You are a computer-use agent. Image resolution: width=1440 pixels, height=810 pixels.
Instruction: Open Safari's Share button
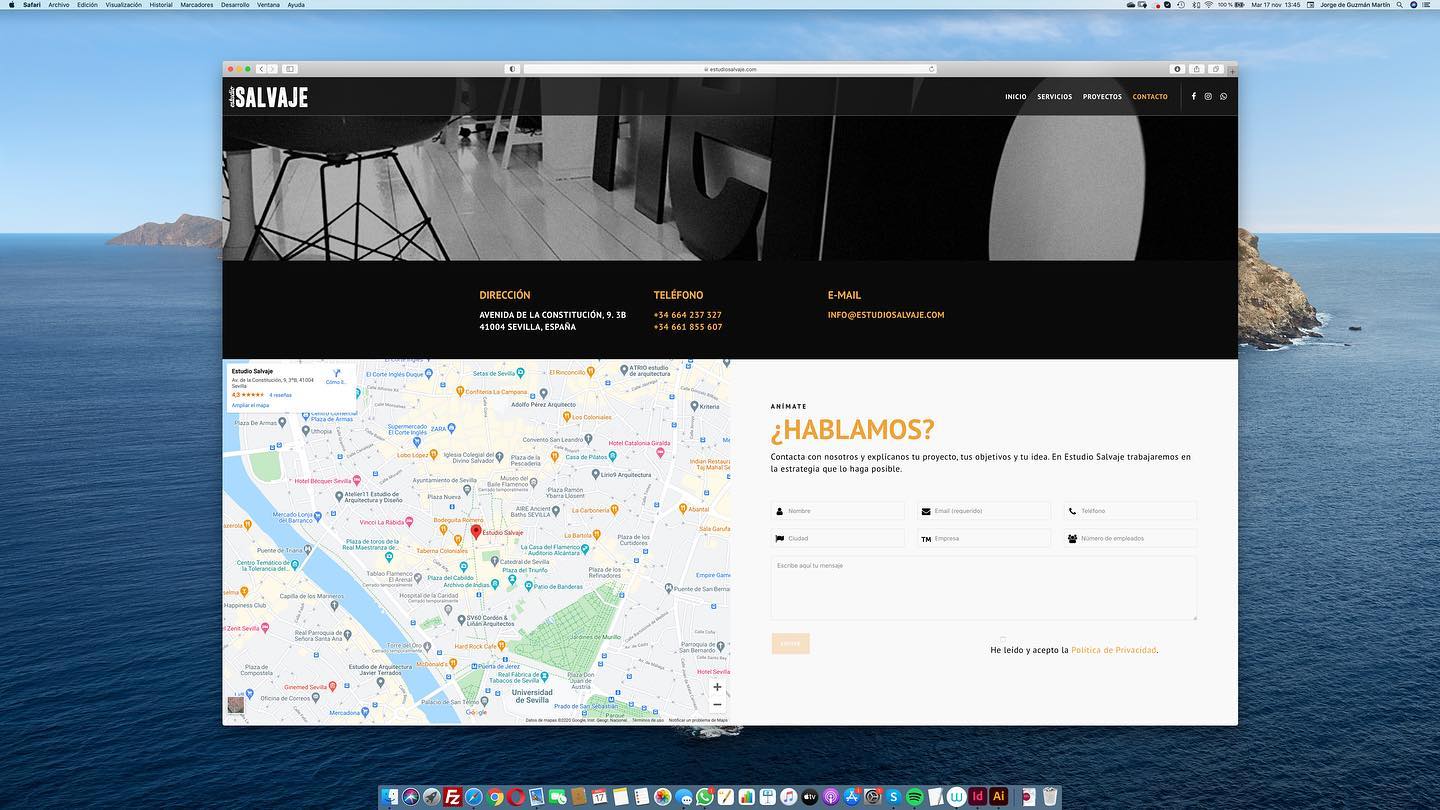pyautogui.click(x=1196, y=69)
